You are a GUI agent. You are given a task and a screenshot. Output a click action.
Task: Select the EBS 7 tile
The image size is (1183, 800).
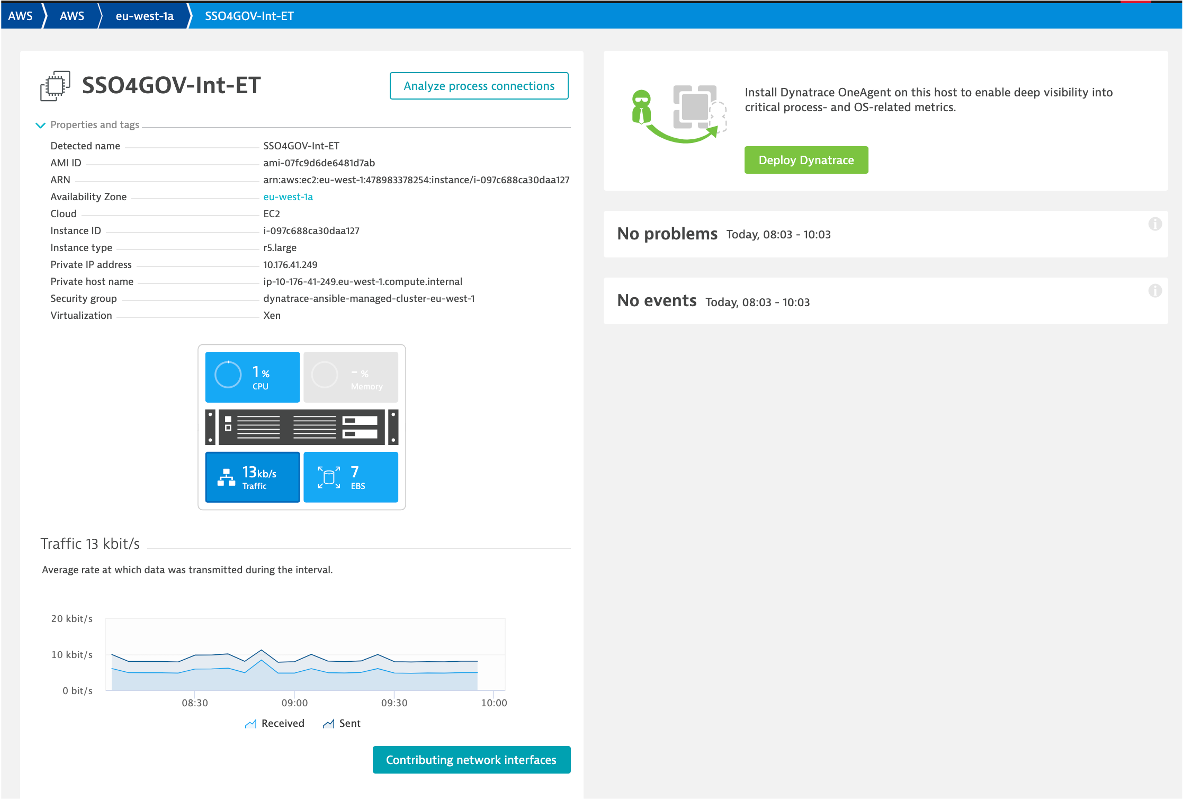[x=350, y=477]
